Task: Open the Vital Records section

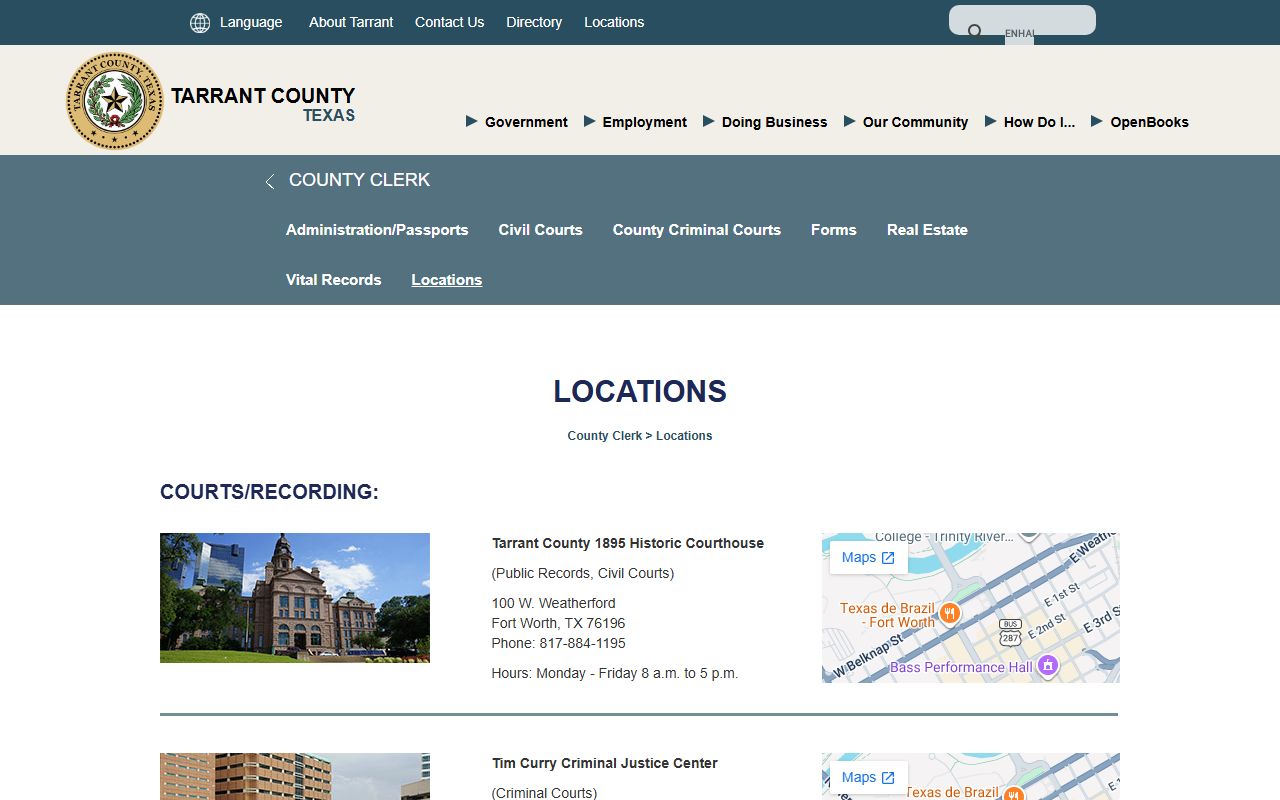Action: pos(334,280)
